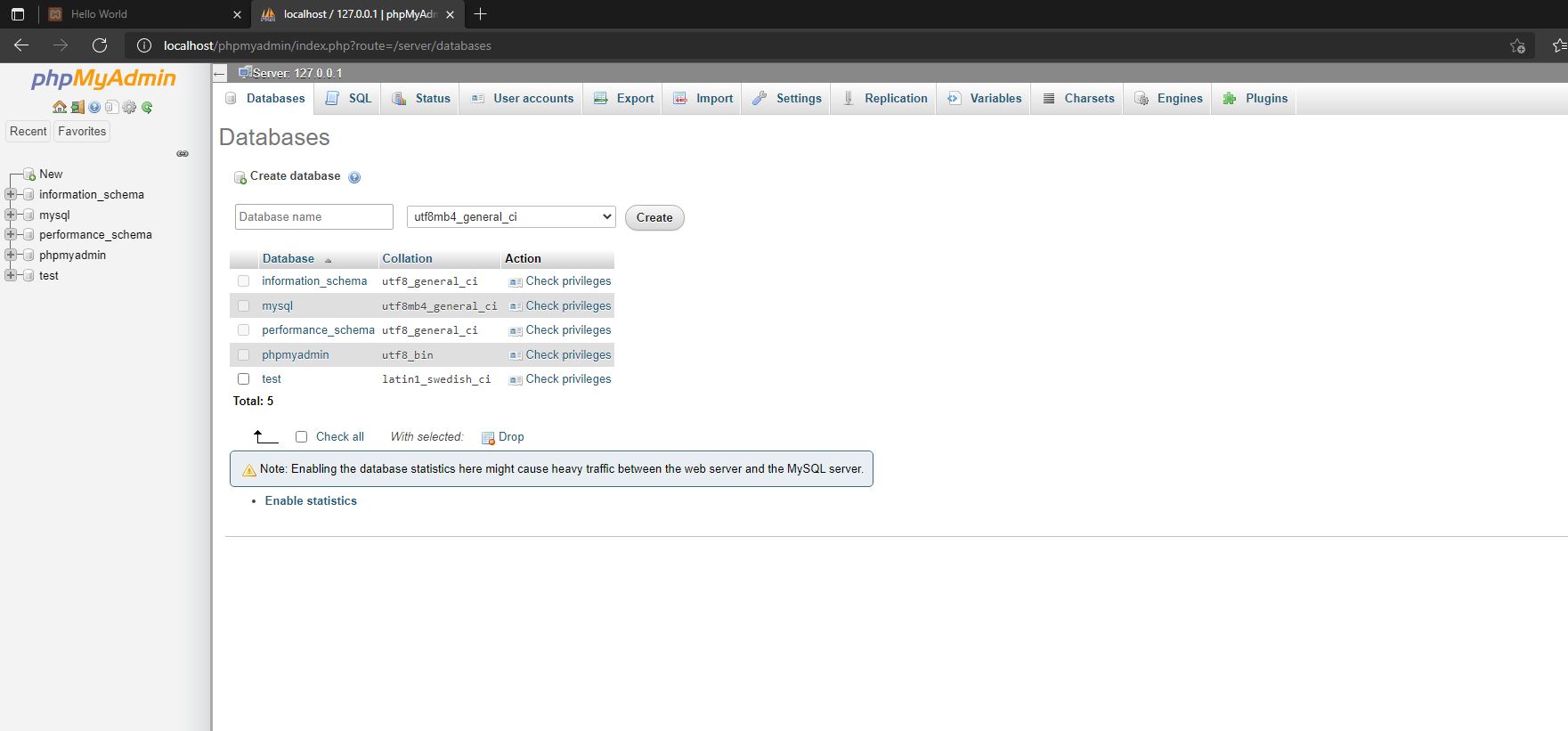The height and width of the screenshot is (731, 1568).
Task: Click the Enable statistics link
Action: coord(311,501)
